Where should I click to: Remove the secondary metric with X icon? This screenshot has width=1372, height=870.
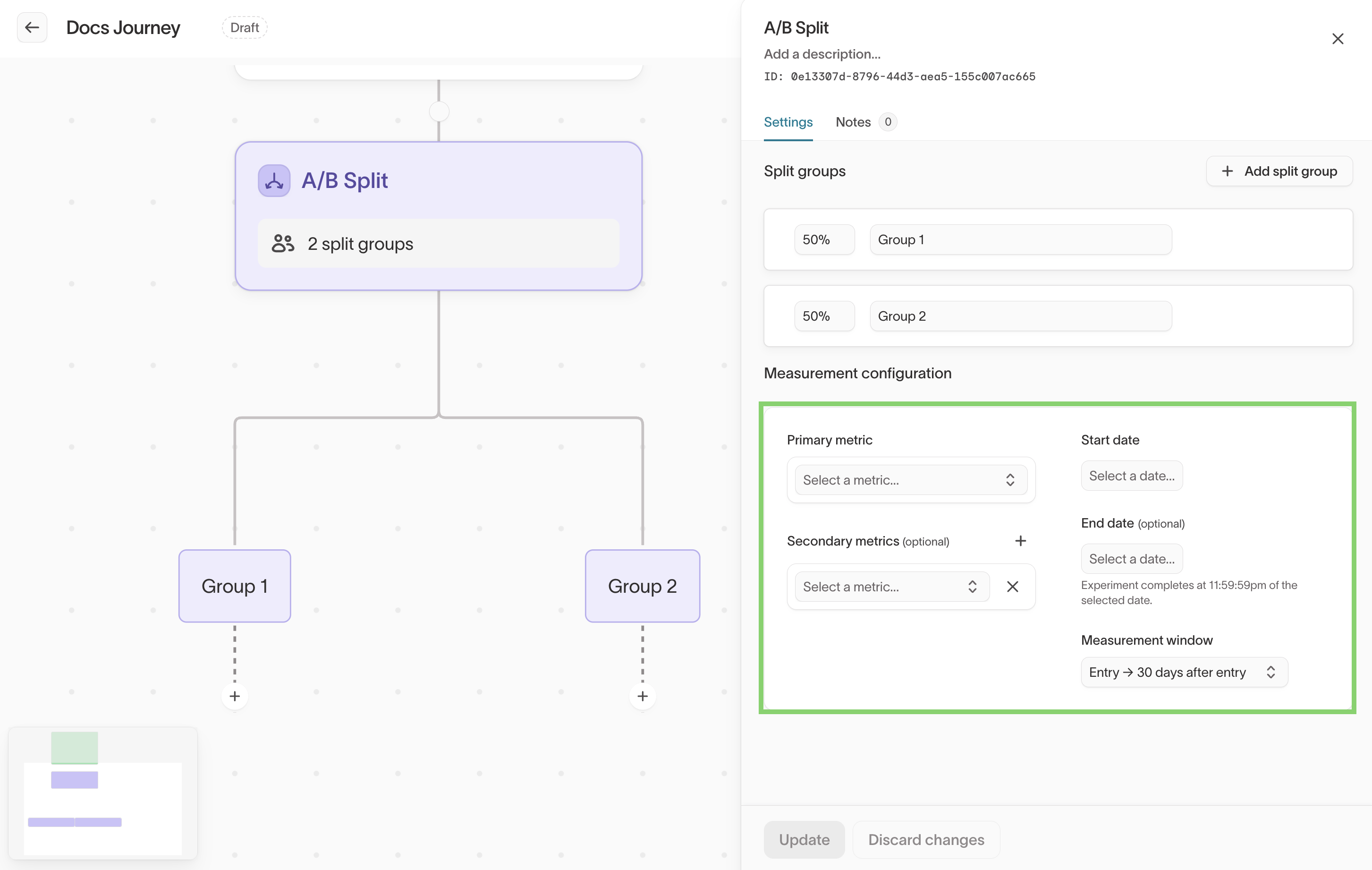point(1012,587)
